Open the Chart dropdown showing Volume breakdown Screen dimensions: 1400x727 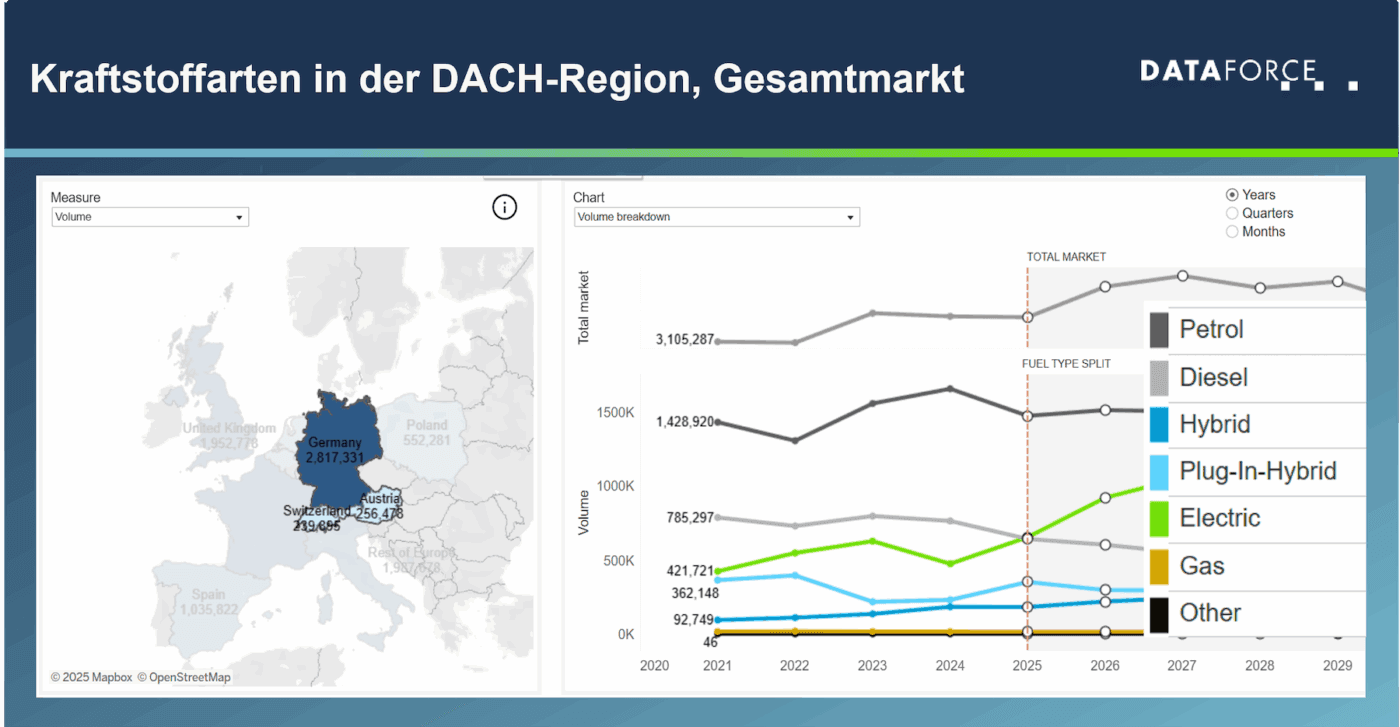716,217
